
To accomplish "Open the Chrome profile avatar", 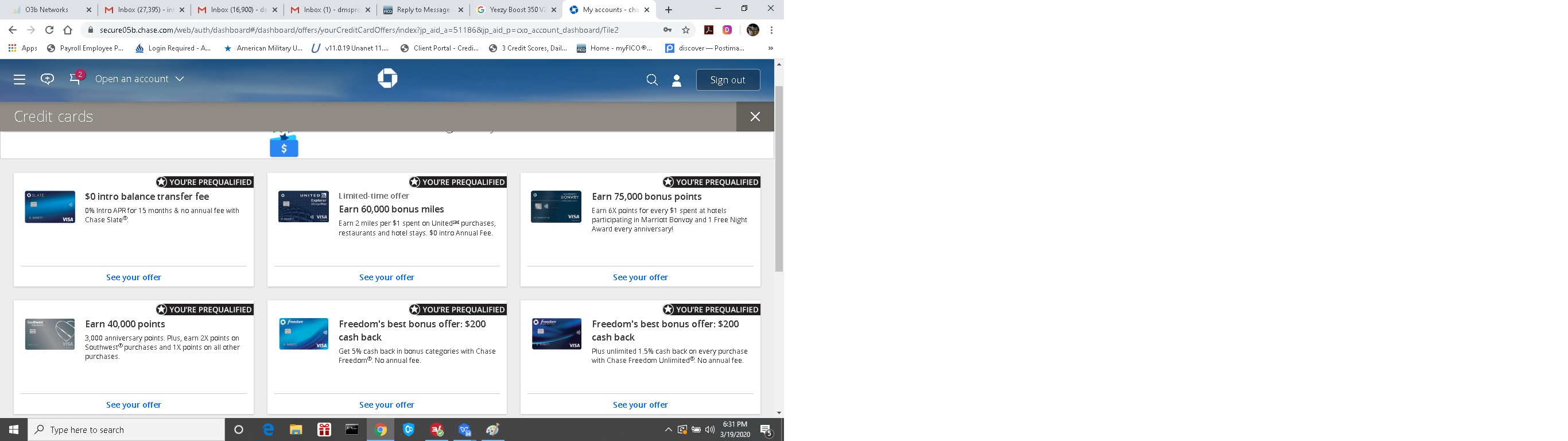I will coord(753,30).
